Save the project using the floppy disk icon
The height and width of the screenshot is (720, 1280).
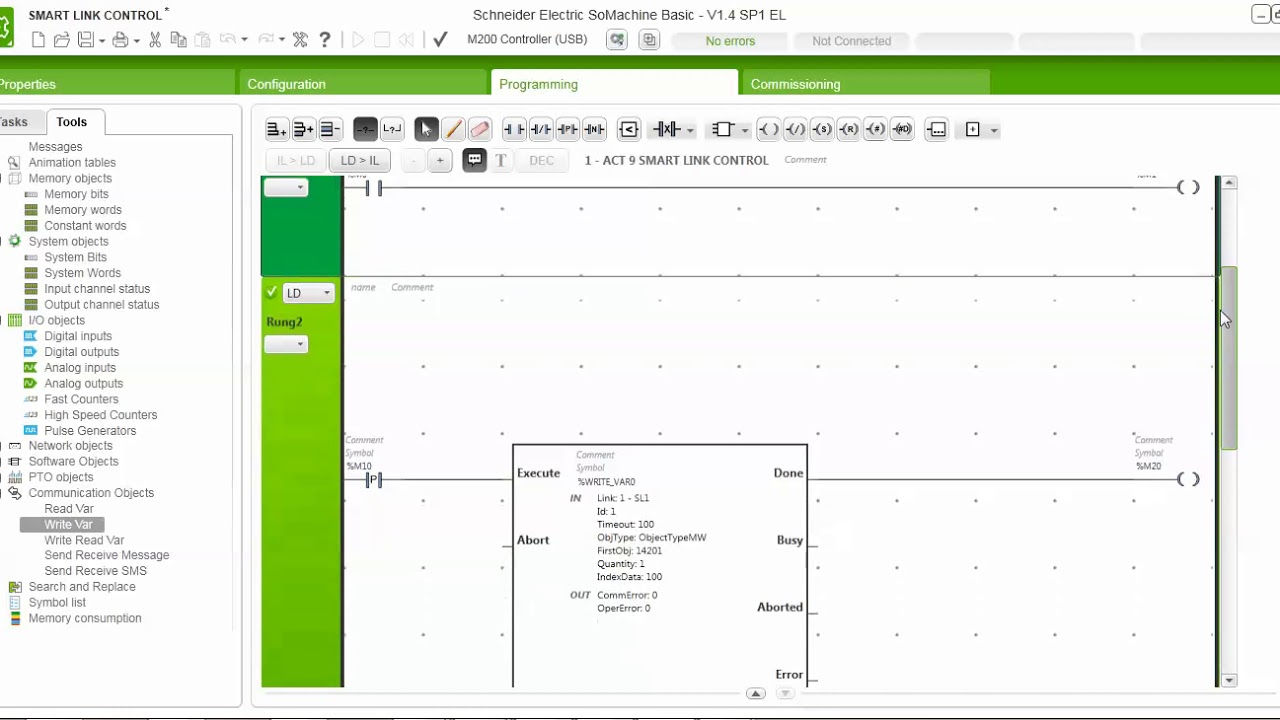coord(85,40)
